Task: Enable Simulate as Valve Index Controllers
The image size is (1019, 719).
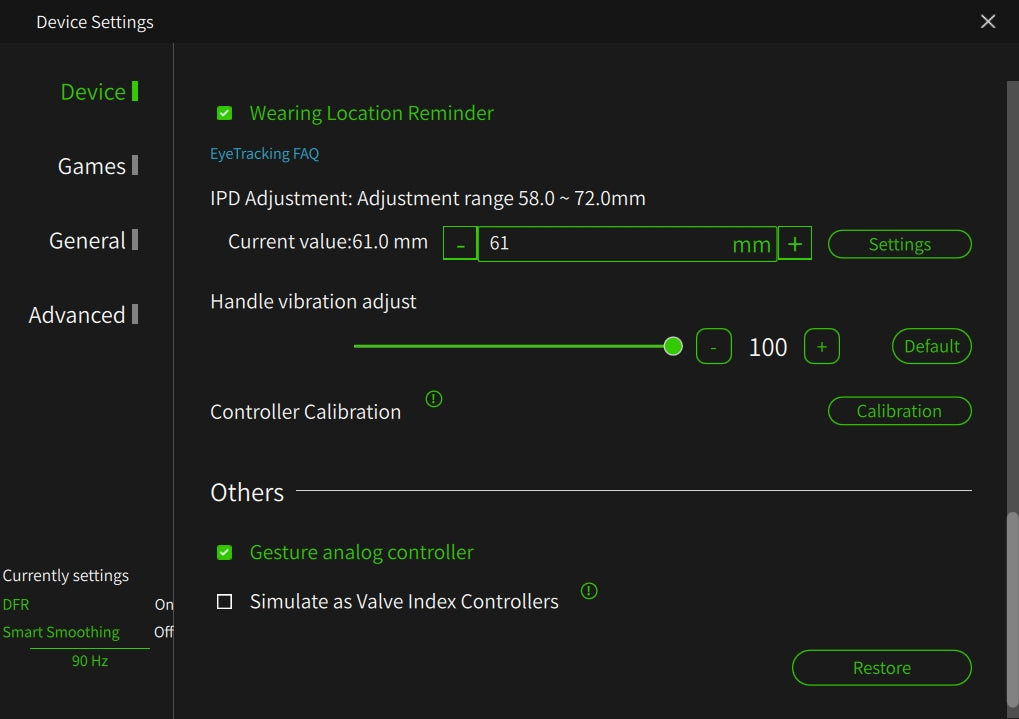Action: point(225,601)
